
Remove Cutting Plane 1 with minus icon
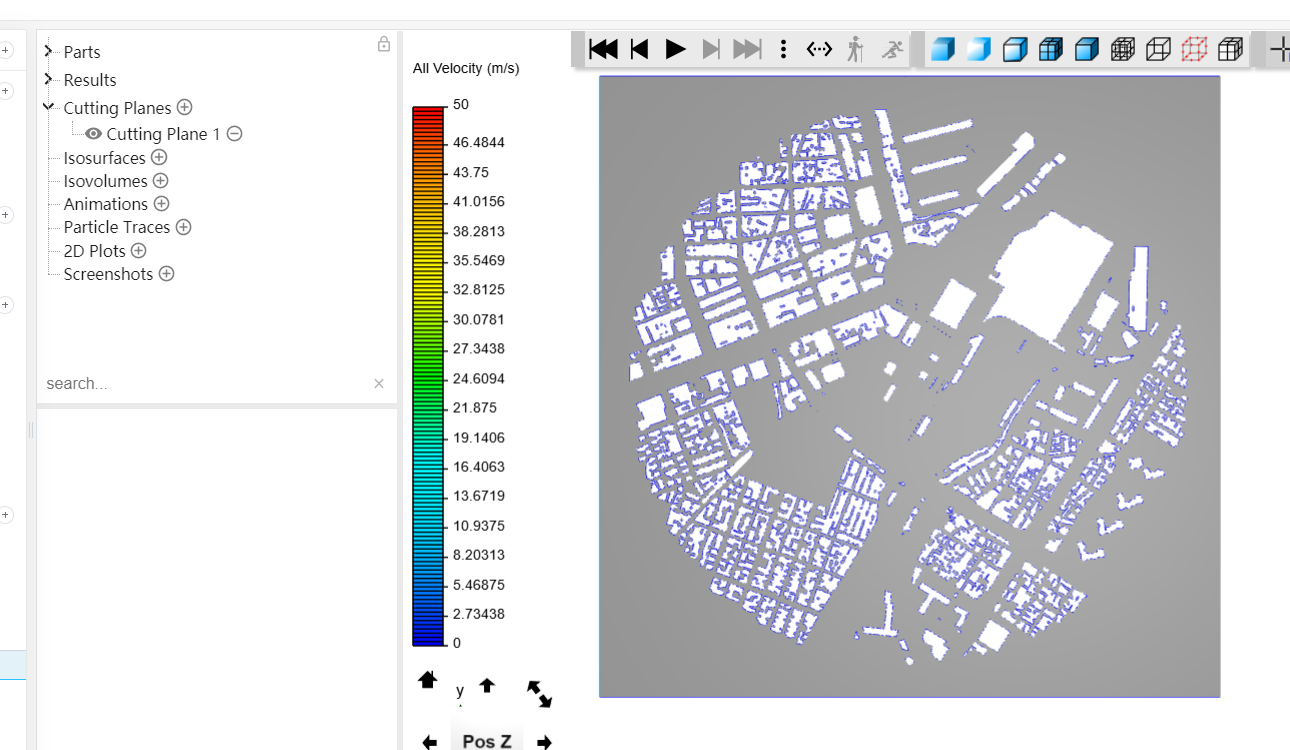(234, 134)
